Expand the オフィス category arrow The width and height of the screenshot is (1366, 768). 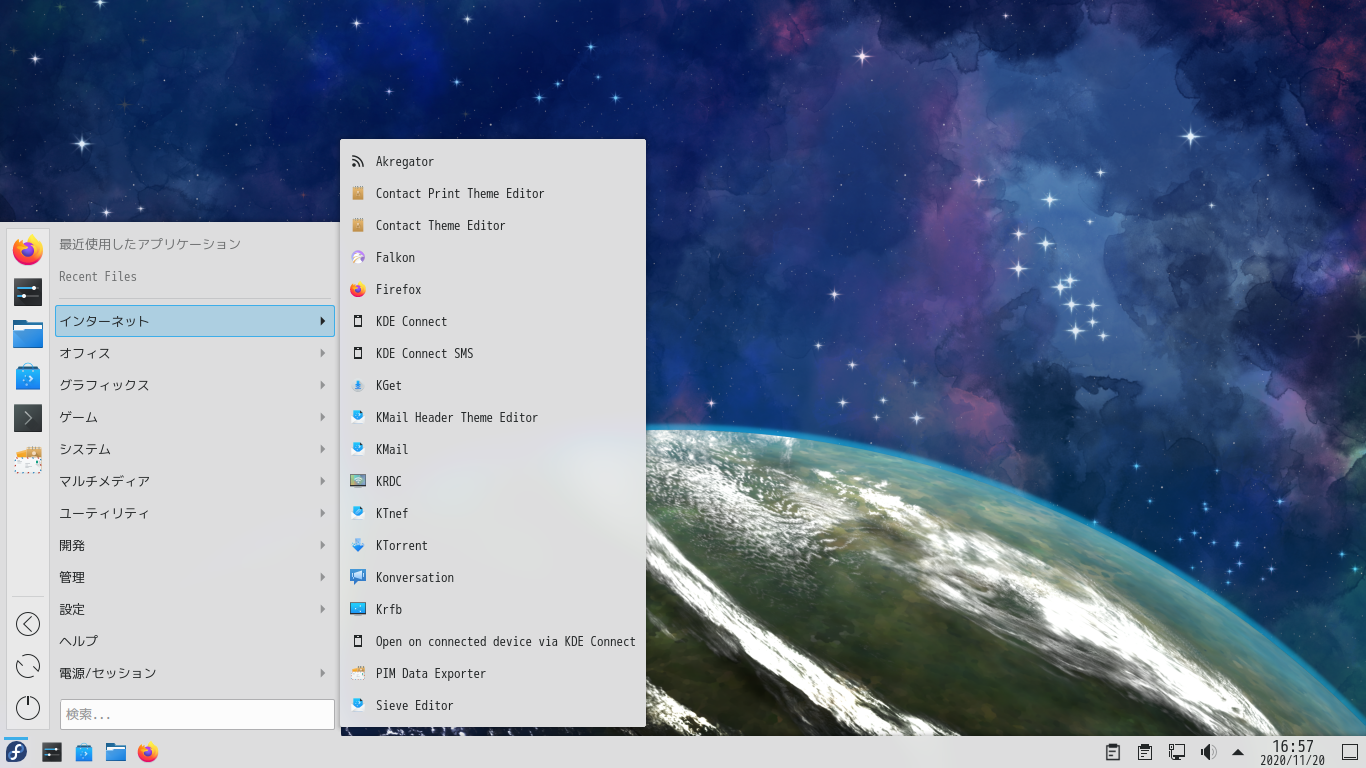(322, 353)
